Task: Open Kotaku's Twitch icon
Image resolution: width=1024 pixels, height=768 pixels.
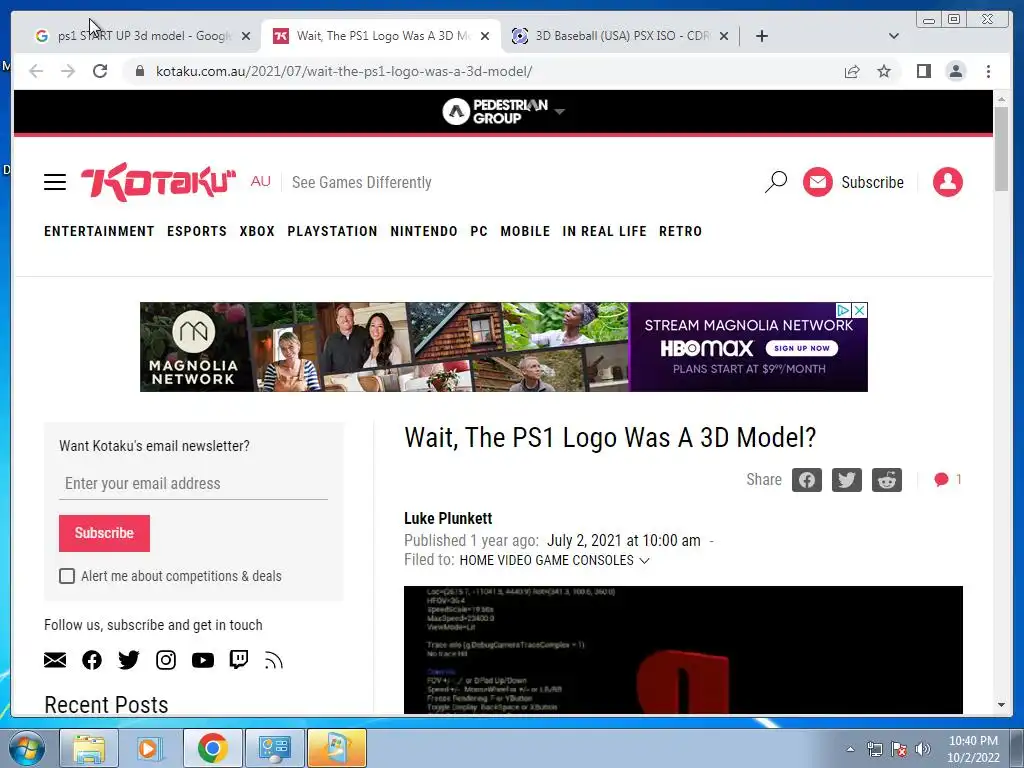Action: (239, 660)
